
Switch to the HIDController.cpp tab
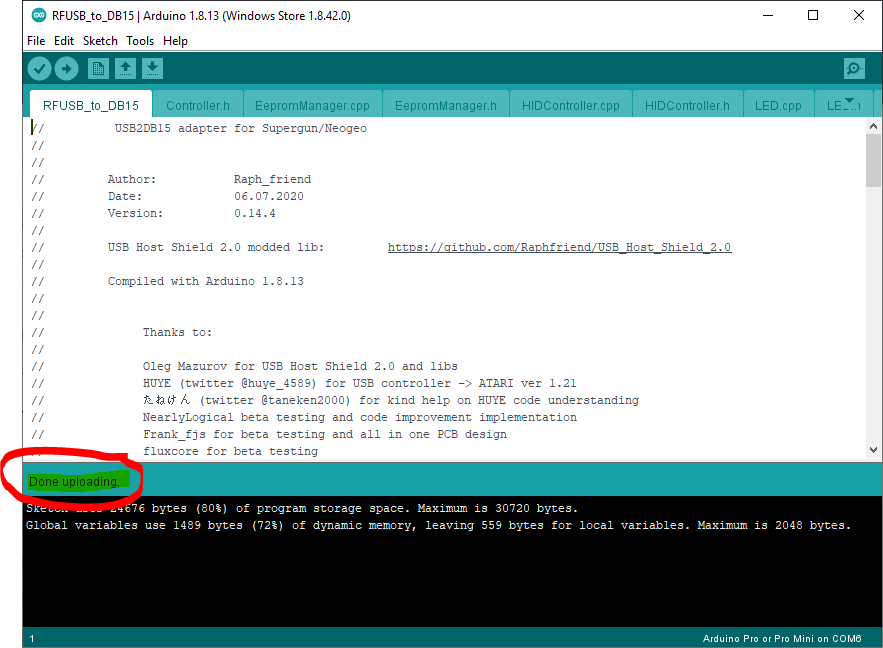coord(570,105)
